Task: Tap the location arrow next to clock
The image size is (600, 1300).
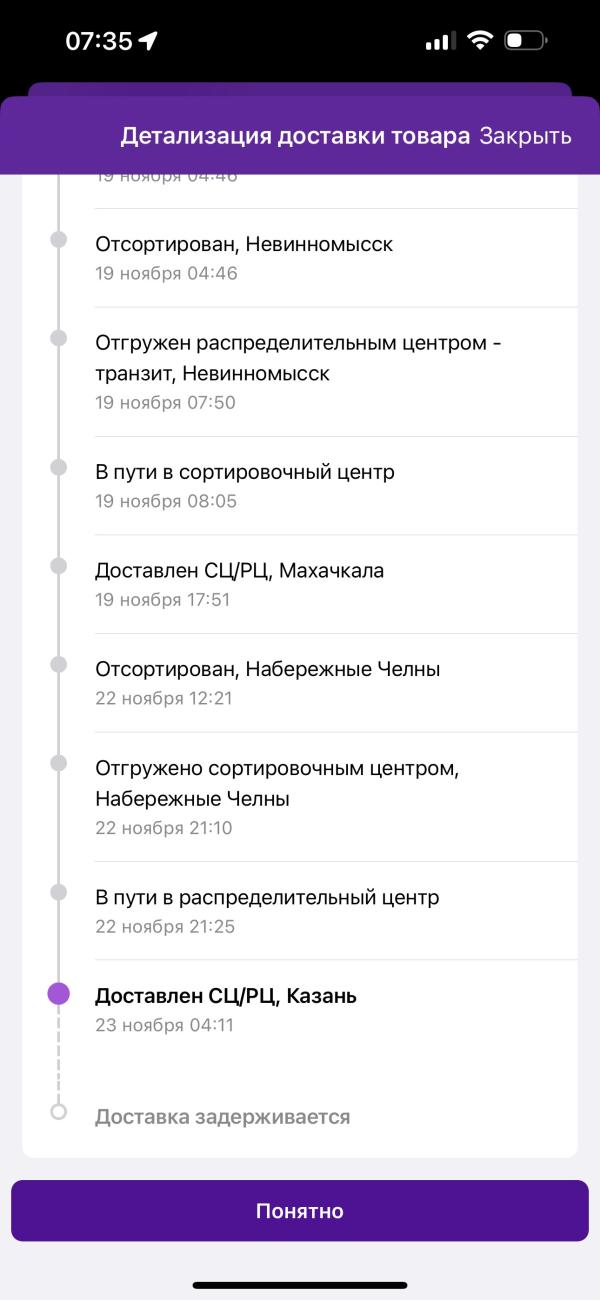Action: click(x=148, y=41)
